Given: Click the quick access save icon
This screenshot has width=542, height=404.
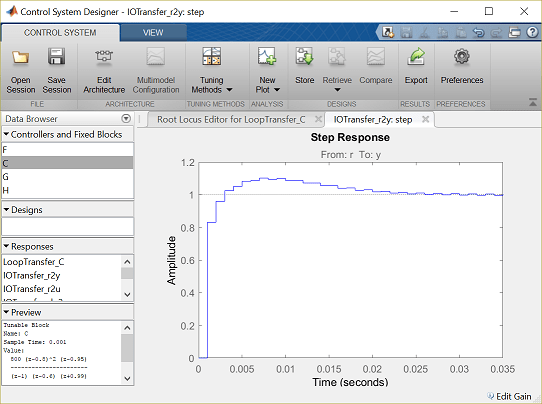Looking at the screenshot, I should [x=406, y=32].
